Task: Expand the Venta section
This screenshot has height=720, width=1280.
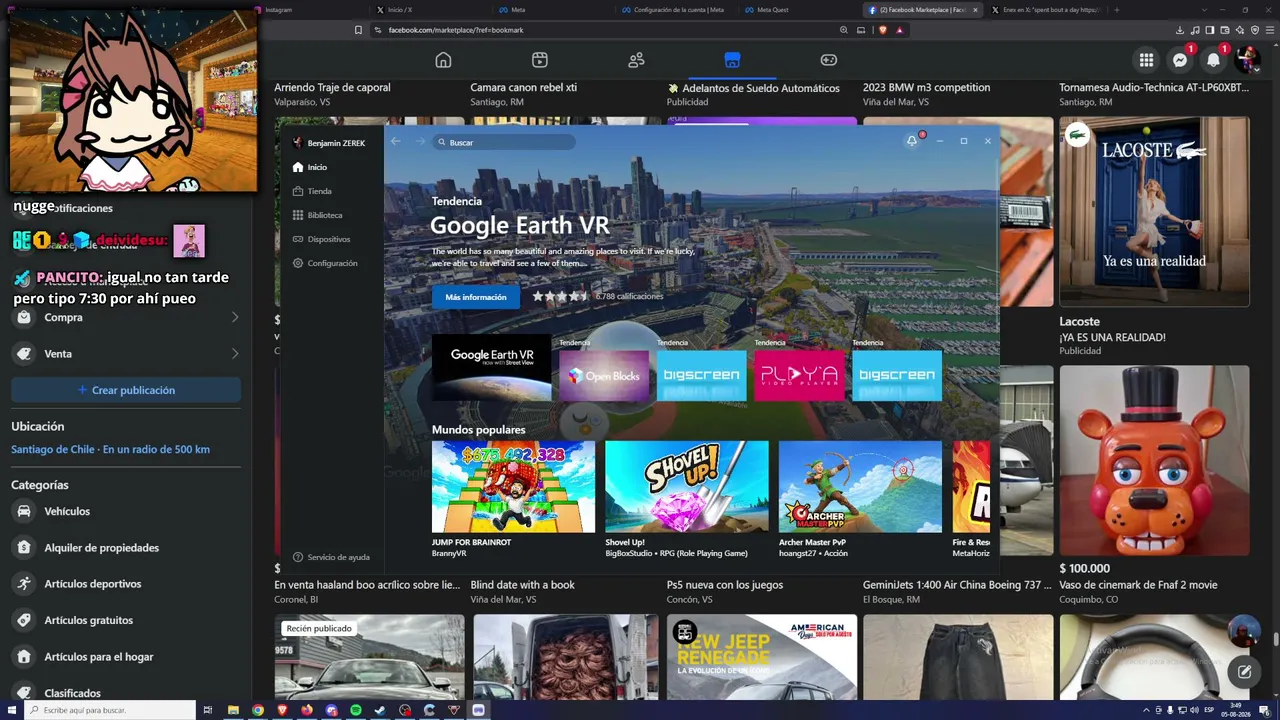Action: tap(126, 354)
